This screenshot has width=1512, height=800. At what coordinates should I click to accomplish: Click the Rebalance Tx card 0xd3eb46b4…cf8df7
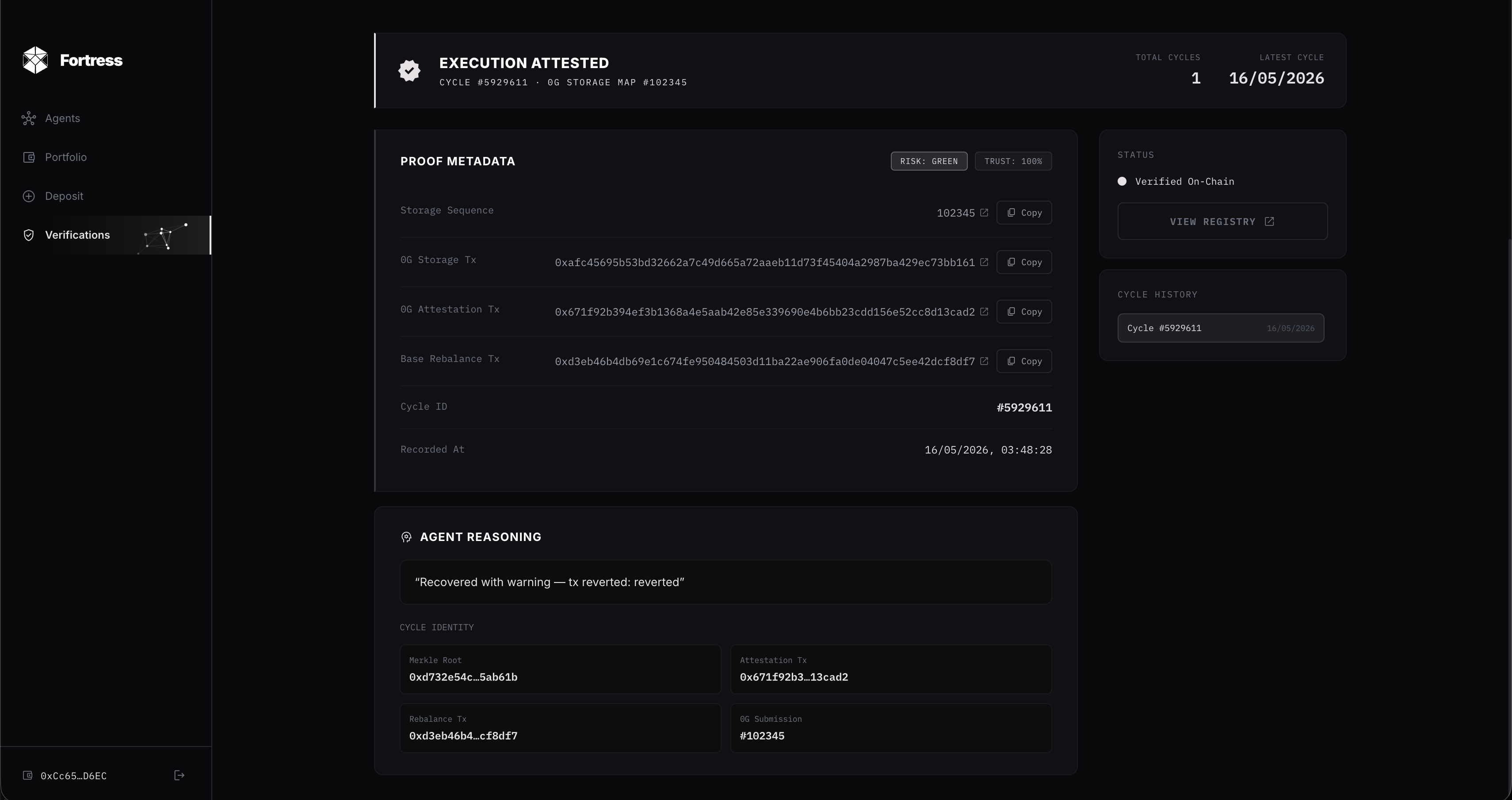pyautogui.click(x=561, y=728)
